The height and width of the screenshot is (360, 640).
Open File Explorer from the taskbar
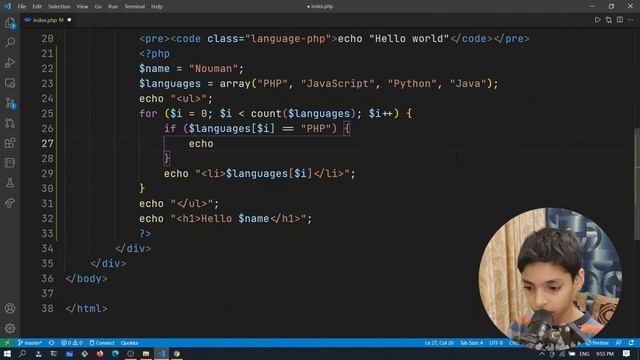pyautogui.click(x=146, y=353)
